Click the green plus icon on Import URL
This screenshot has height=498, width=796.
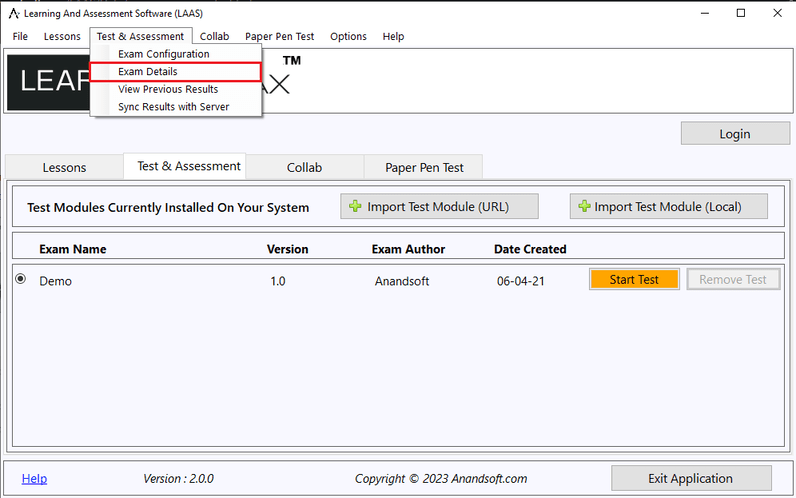pos(355,207)
